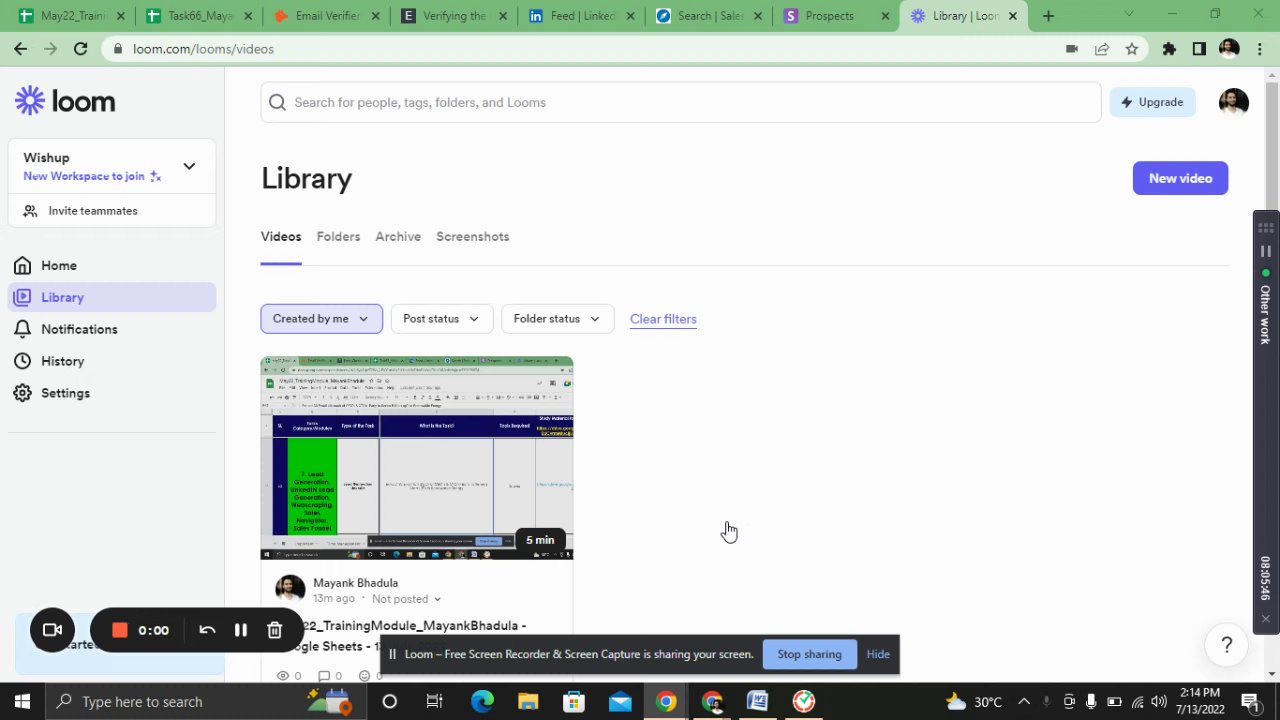The width and height of the screenshot is (1280, 720).
Task: Click the Loom search field
Action: (681, 102)
